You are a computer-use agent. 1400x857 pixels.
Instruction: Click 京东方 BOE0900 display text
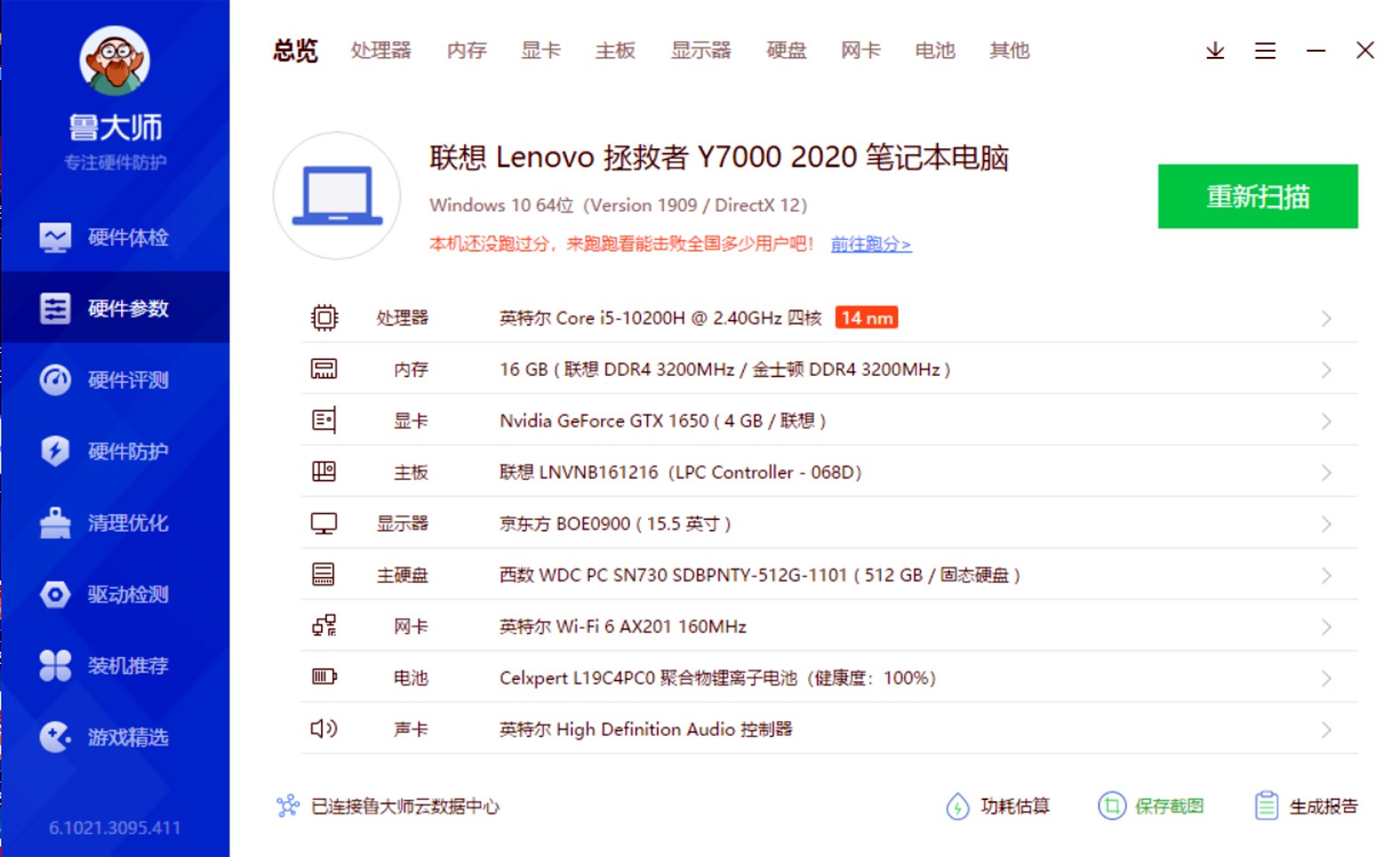(615, 524)
